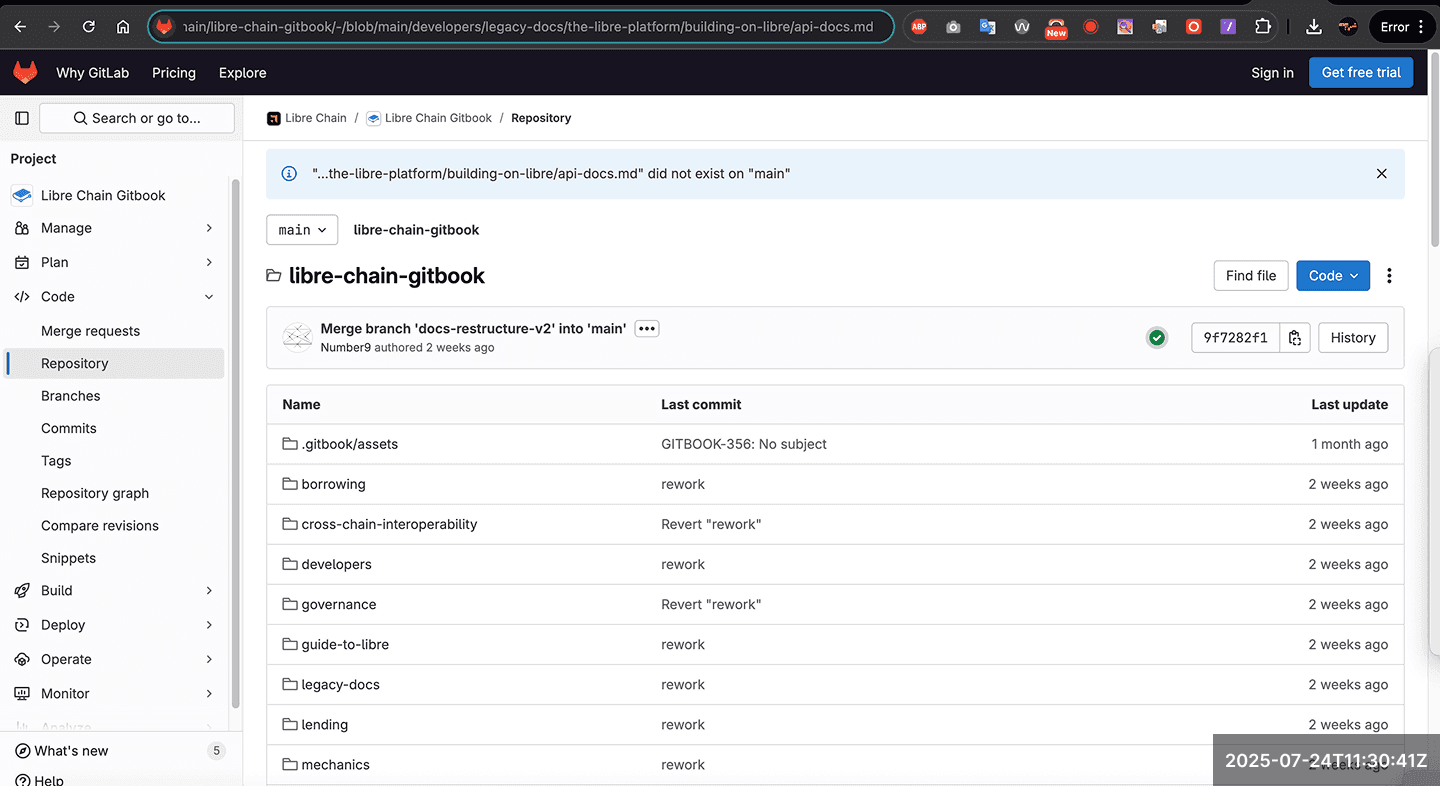Expand the Build section chevron
Image resolution: width=1440 pixels, height=786 pixels.
coord(210,590)
